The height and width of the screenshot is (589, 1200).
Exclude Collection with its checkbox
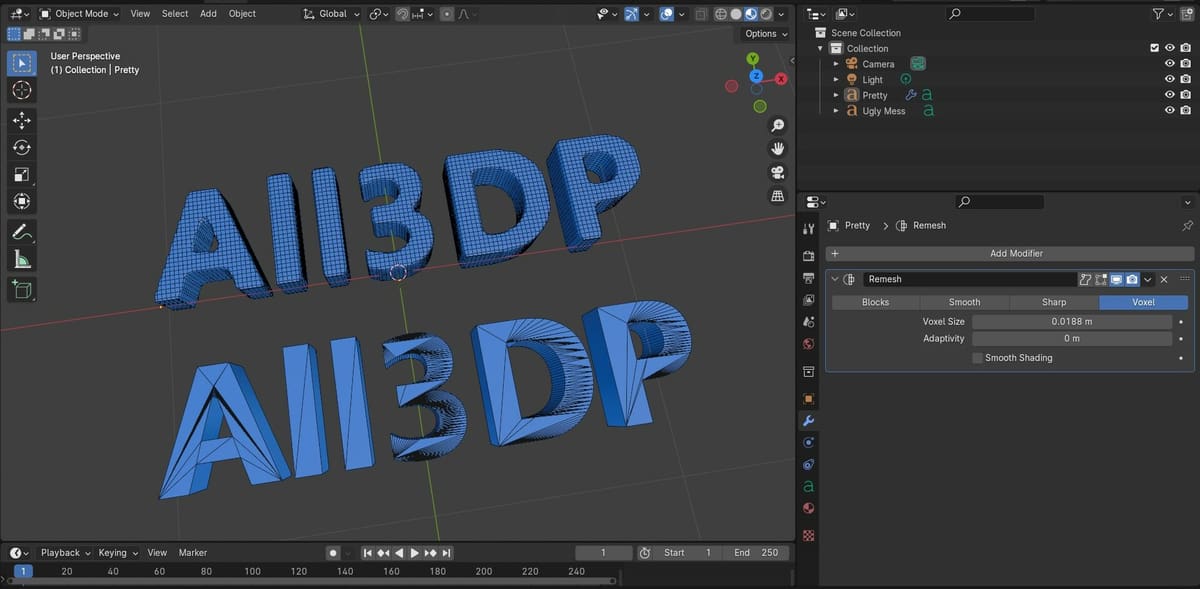(x=1155, y=48)
